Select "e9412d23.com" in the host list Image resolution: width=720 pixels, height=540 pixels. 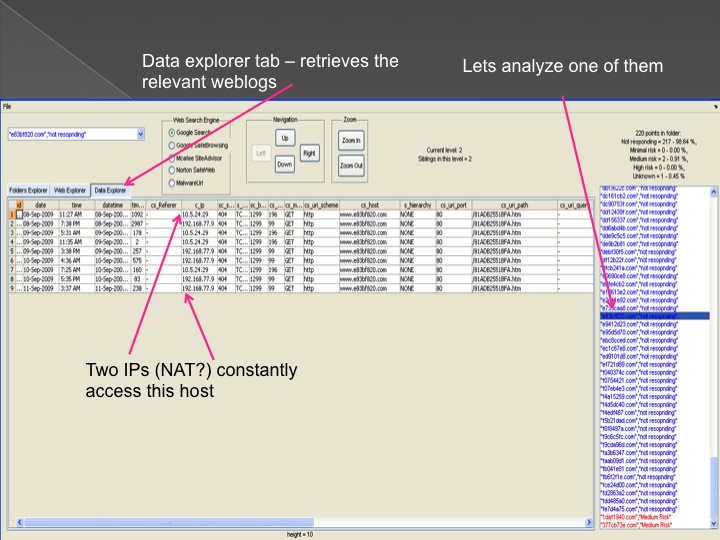[x=639, y=324]
